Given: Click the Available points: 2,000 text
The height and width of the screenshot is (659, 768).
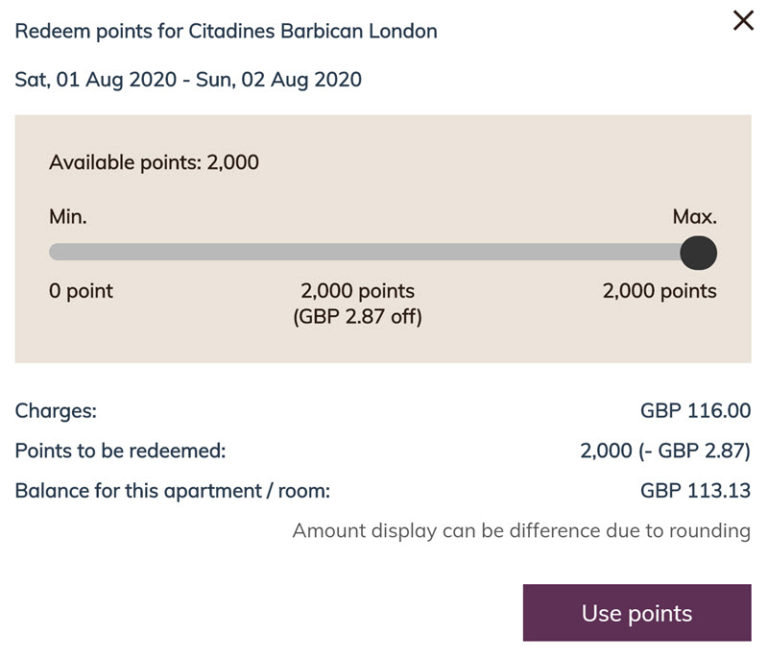Looking at the screenshot, I should [x=154, y=162].
